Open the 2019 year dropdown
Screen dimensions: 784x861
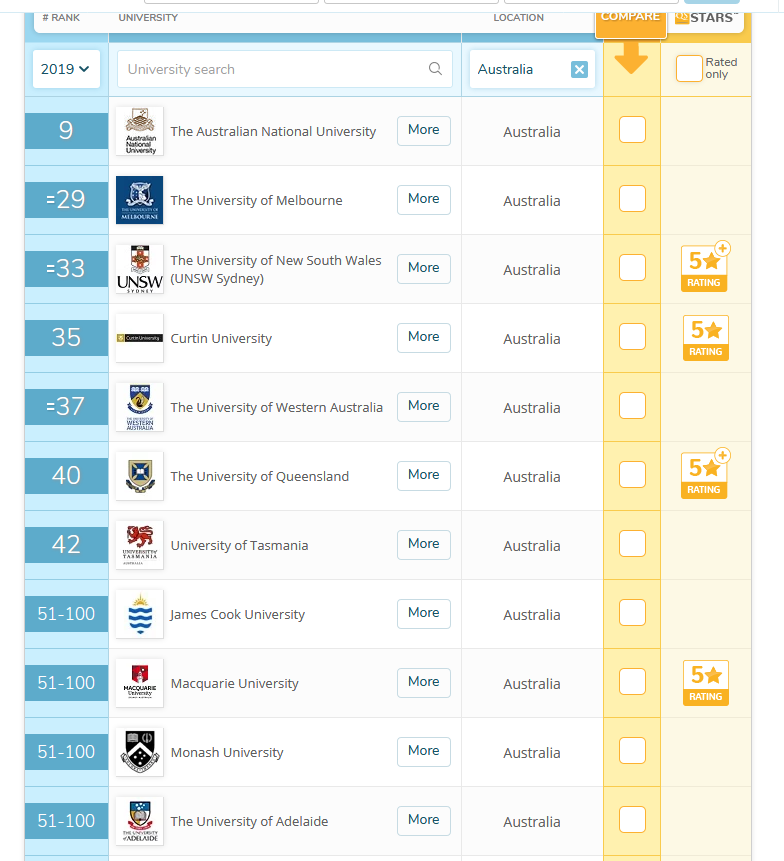pos(66,69)
